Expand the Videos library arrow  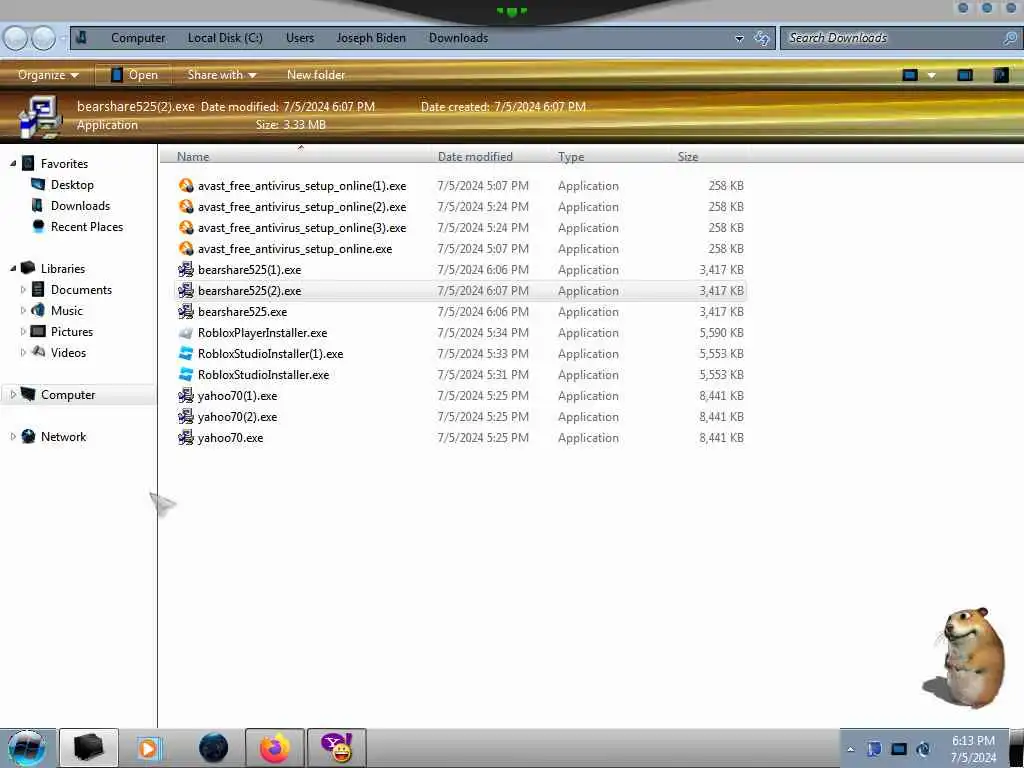click(24, 353)
